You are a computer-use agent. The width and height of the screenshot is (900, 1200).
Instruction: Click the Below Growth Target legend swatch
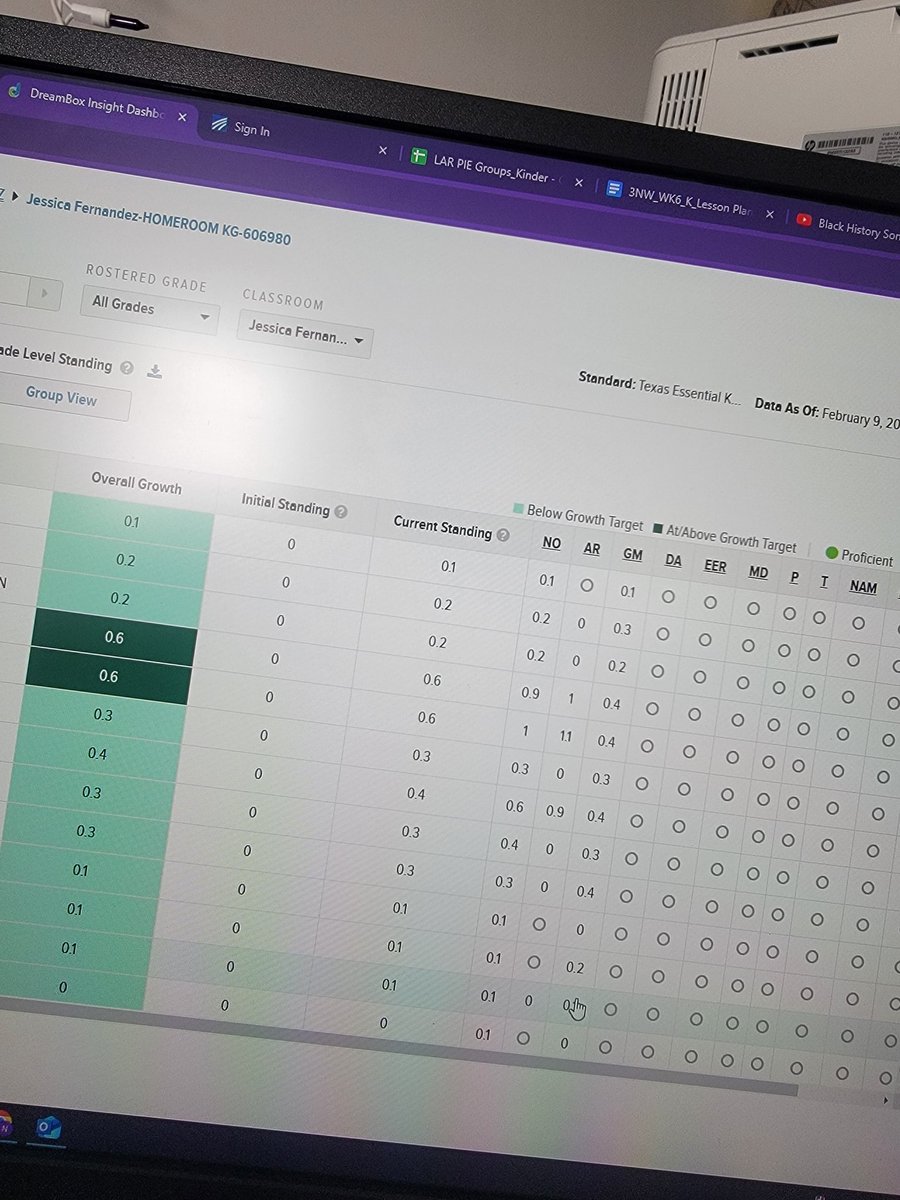[518, 509]
